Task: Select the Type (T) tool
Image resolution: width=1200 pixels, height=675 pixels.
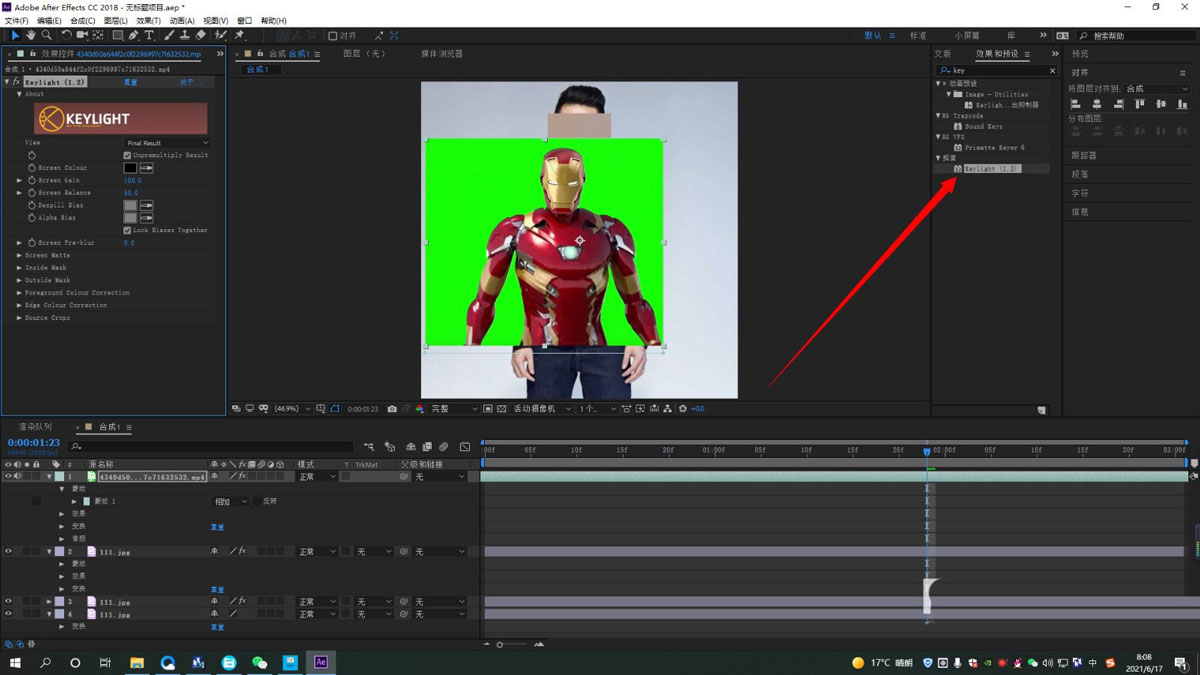Action: (x=149, y=36)
